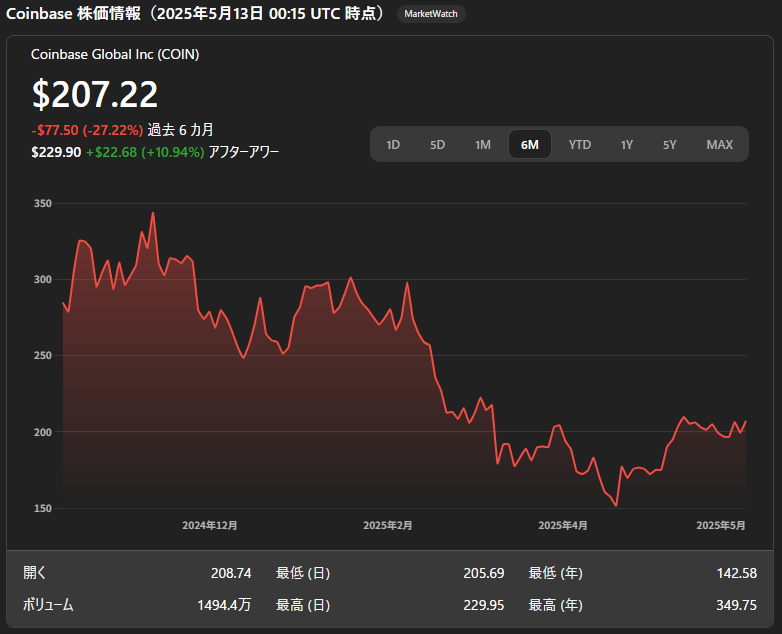Click the ボリューム label
Image resolution: width=782 pixels, height=634 pixels.
click(x=48, y=606)
